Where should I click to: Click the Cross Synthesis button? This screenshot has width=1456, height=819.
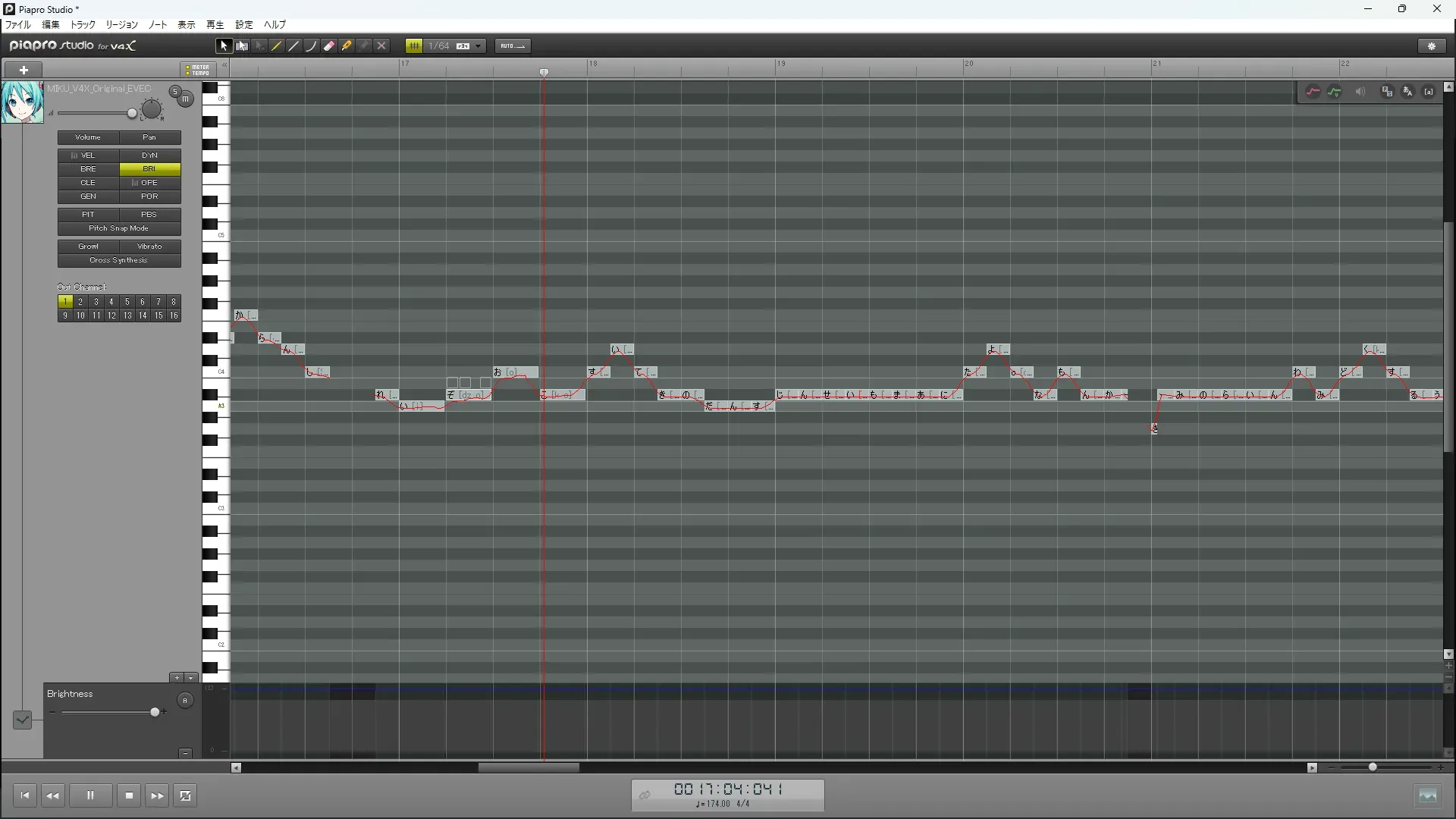(x=119, y=260)
